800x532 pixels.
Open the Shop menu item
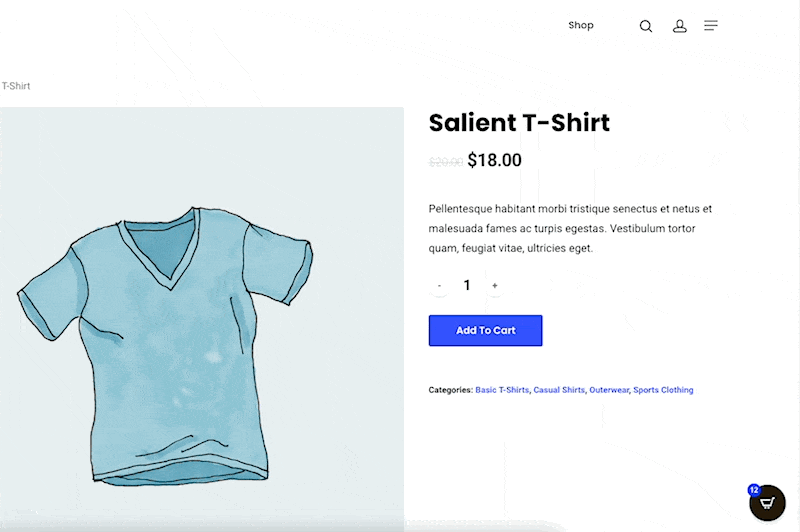coord(581,25)
